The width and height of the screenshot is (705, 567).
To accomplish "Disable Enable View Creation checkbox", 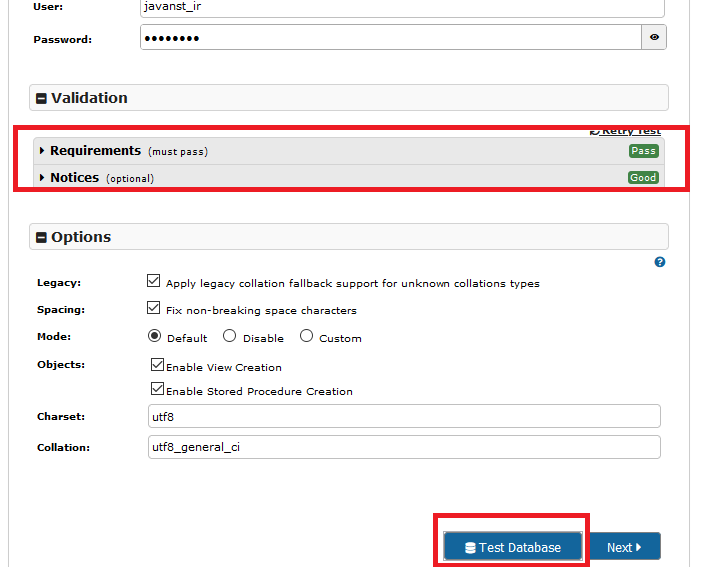I will click(x=157, y=366).
